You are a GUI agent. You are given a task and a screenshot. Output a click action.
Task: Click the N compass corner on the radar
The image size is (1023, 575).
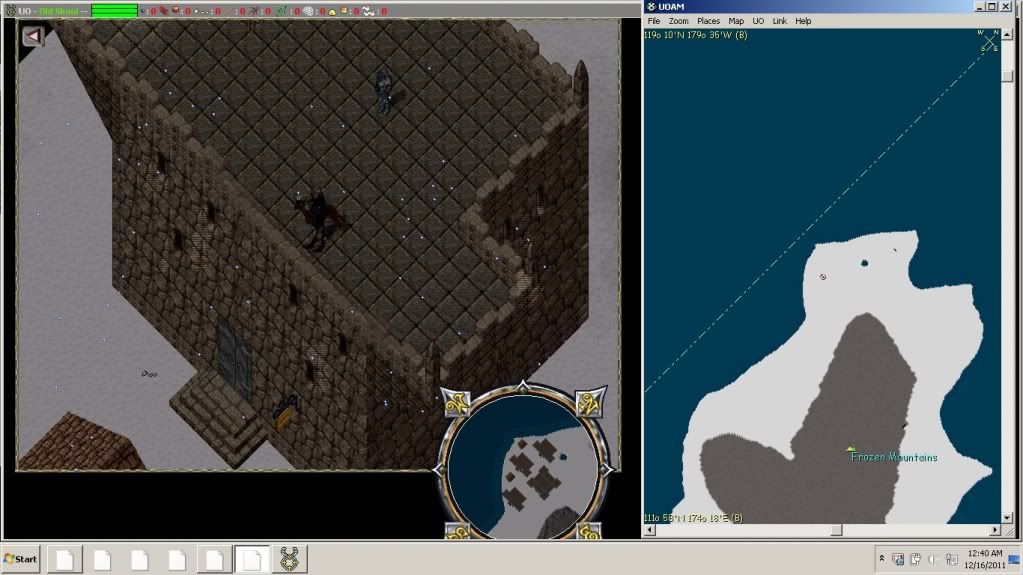pyautogui.click(x=591, y=402)
